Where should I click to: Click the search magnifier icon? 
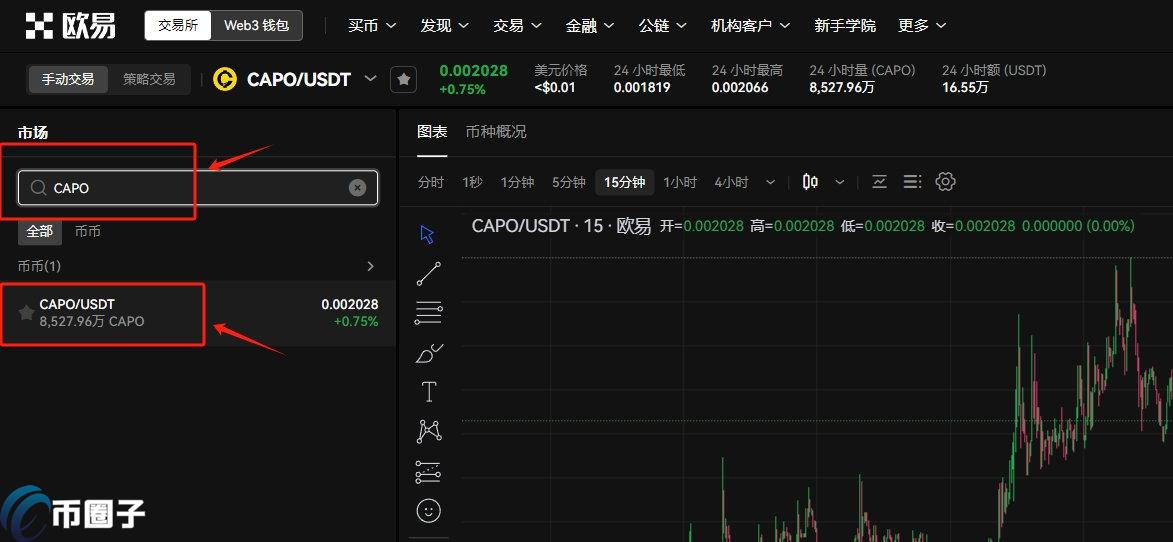pyautogui.click(x=38, y=188)
